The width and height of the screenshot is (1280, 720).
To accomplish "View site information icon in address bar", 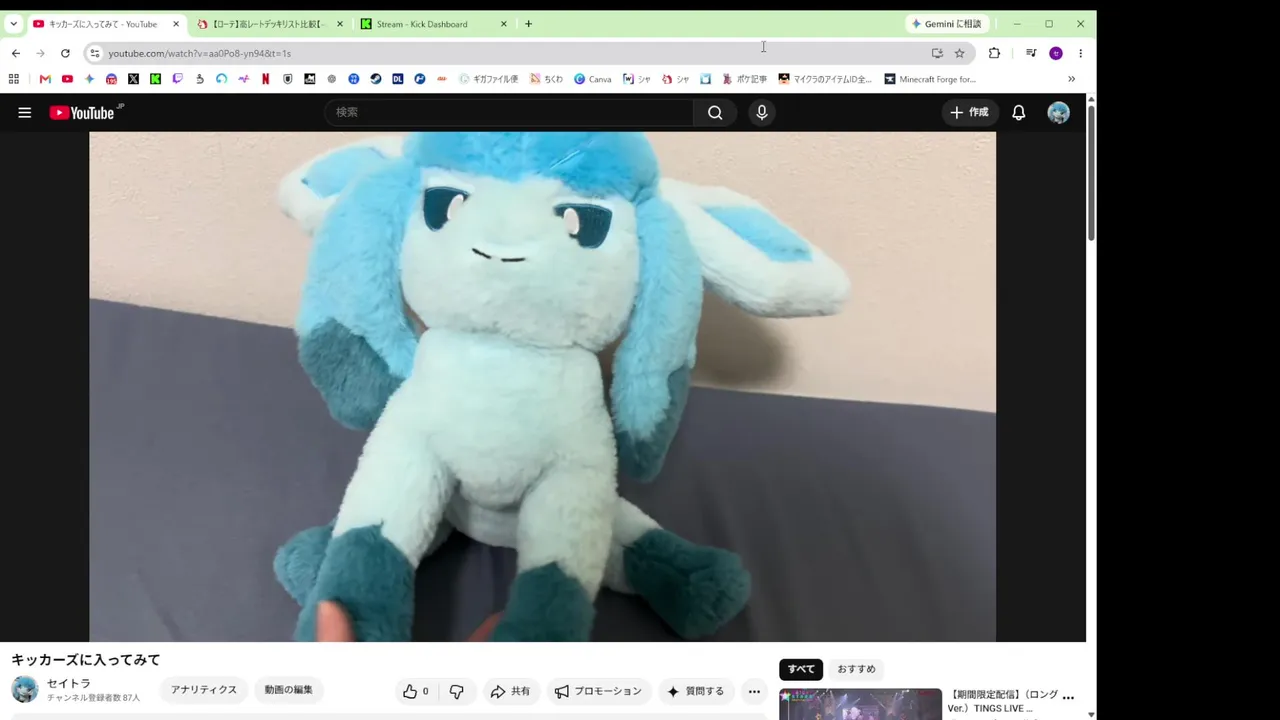I will click(94, 53).
